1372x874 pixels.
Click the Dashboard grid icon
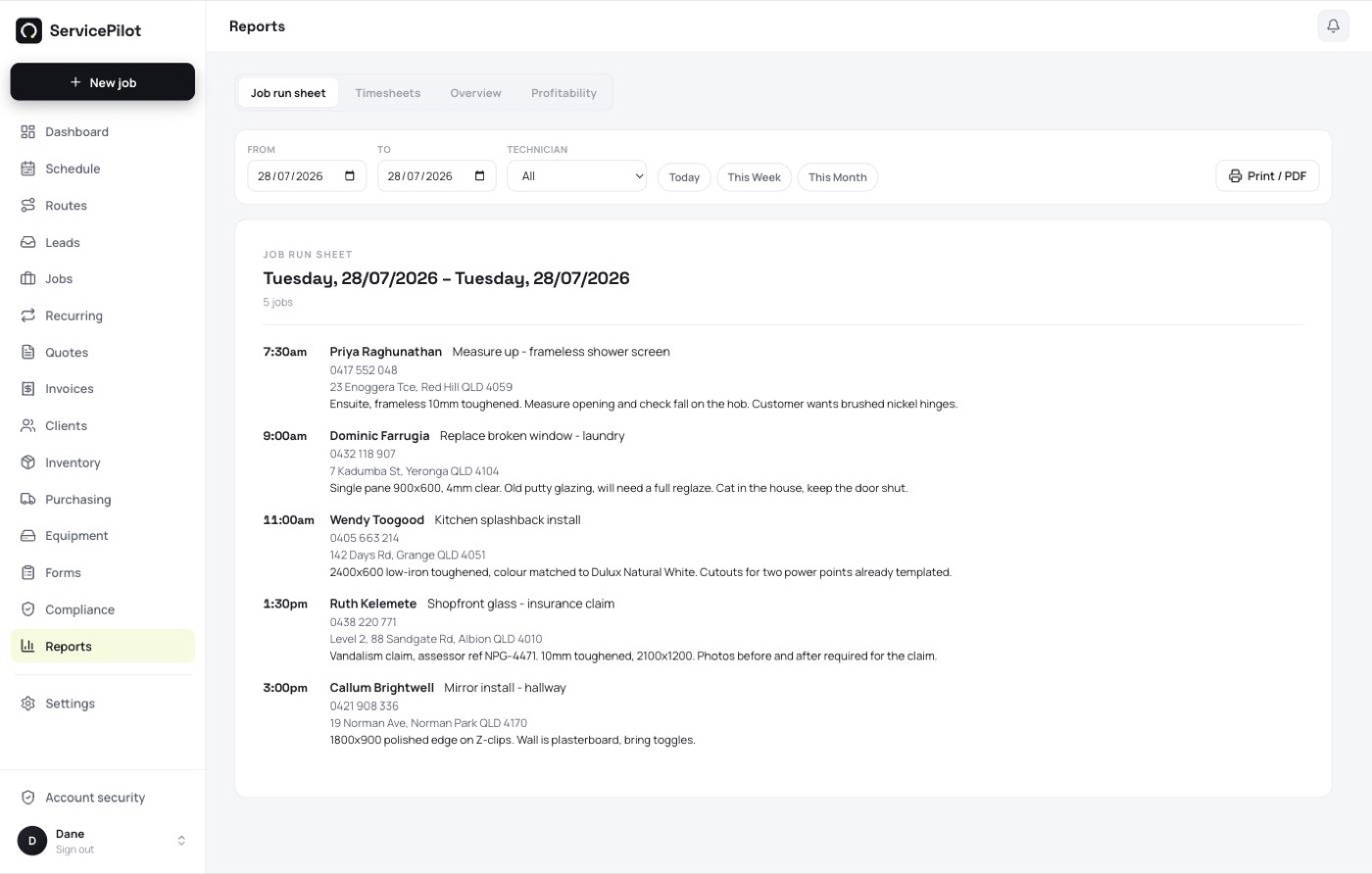(27, 132)
